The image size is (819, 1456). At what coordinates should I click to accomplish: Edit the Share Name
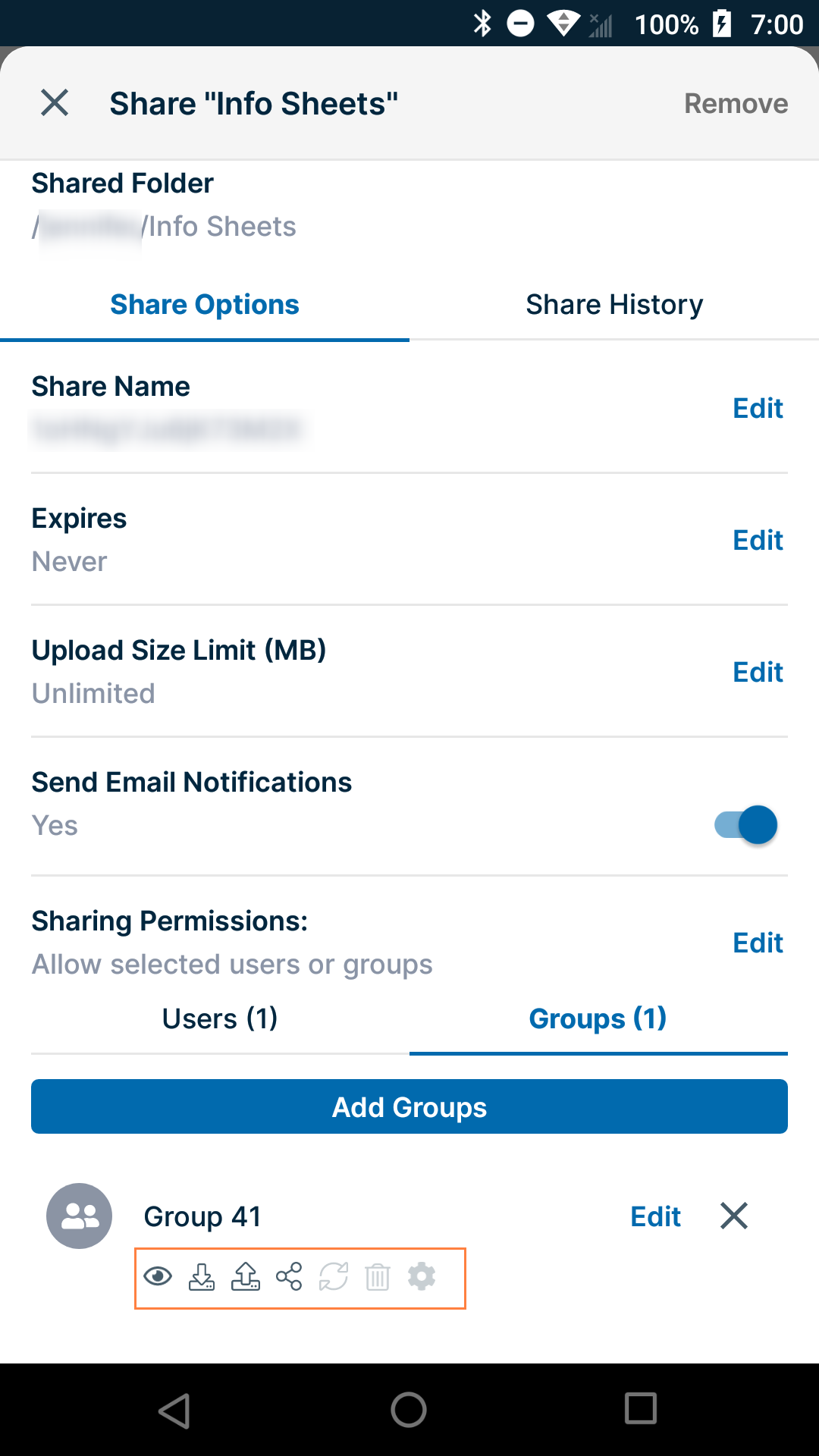pyautogui.click(x=758, y=409)
